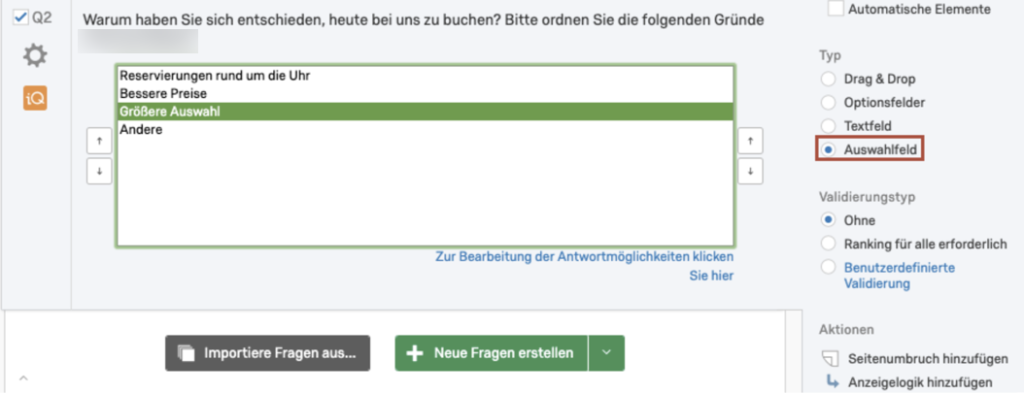The image size is (1024, 393).
Task: Select the 'Auswahlfeld' type radio
Action: (828, 150)
